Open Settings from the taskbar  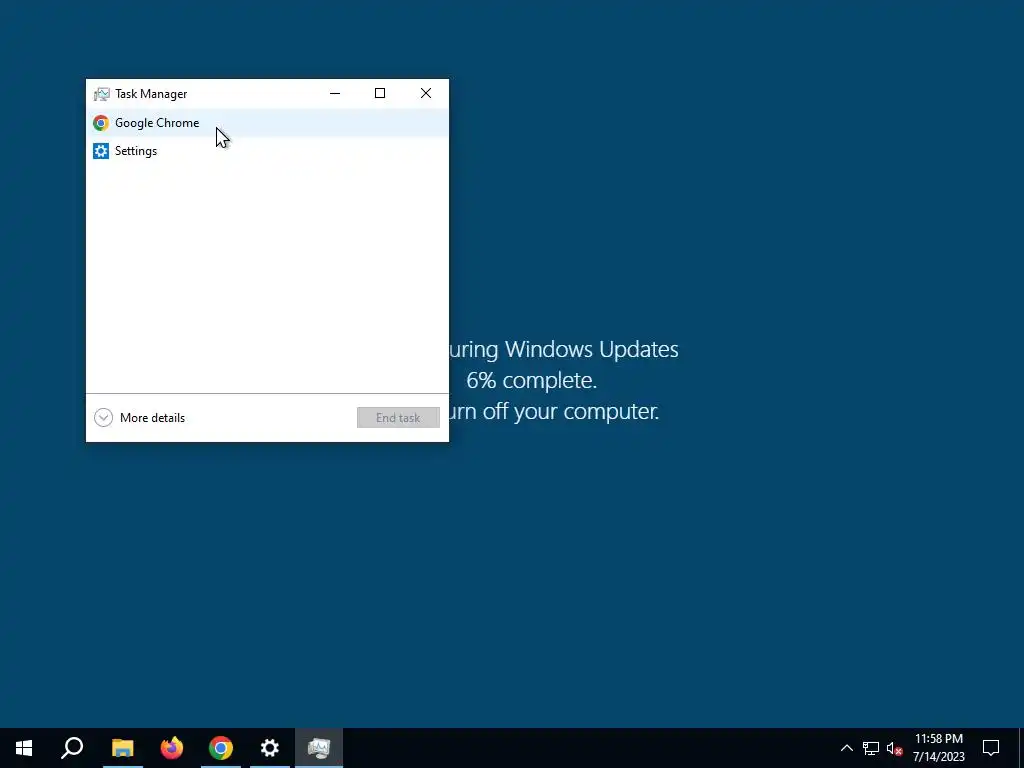270,748
